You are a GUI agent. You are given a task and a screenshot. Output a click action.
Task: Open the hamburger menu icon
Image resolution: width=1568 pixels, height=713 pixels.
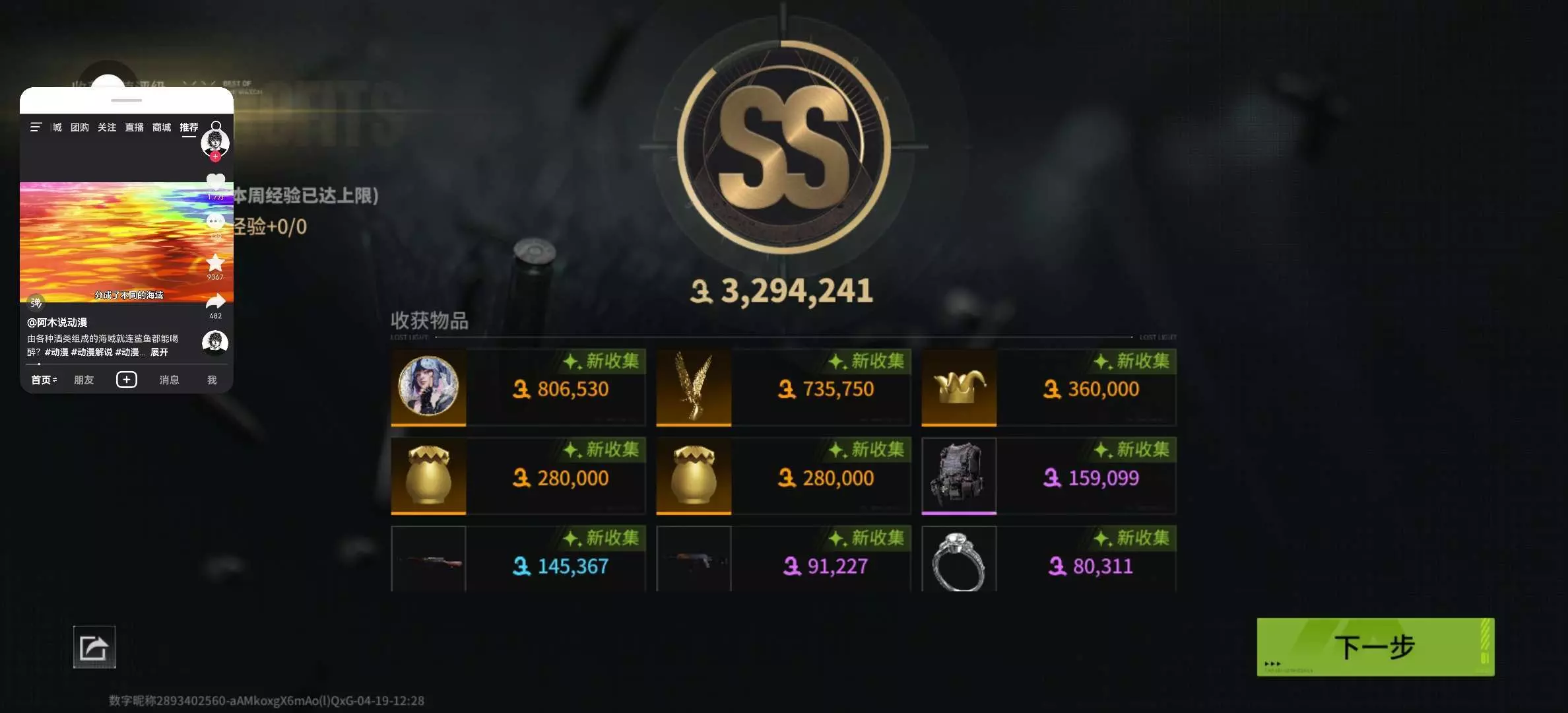tap(36, 127)
